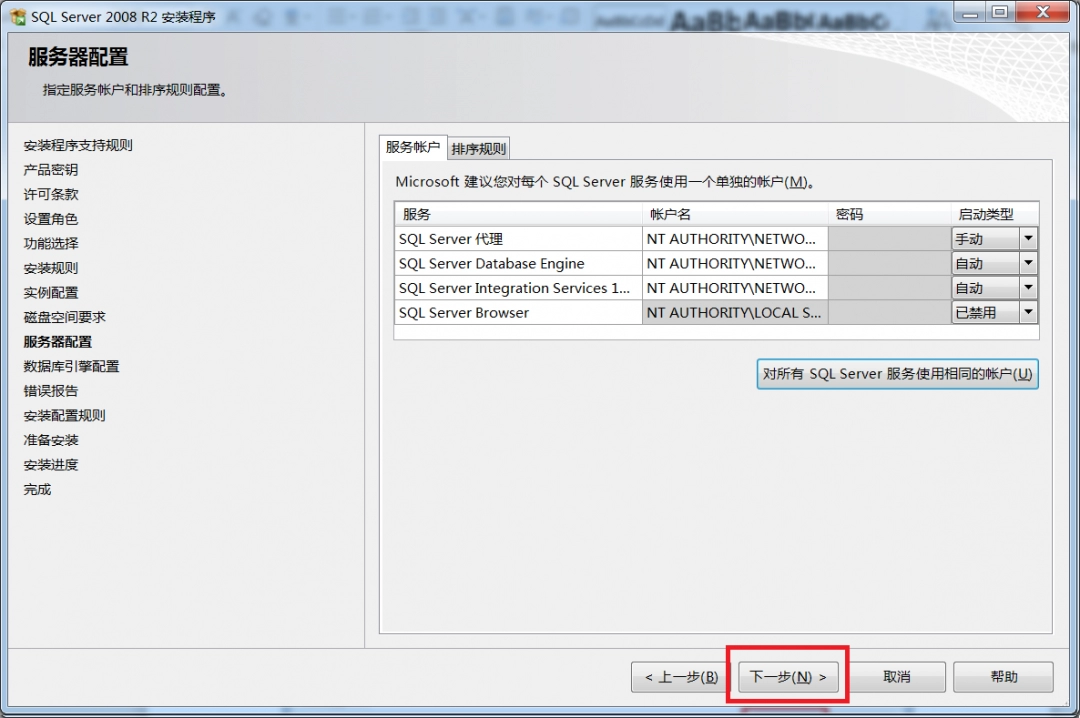Click the SQL Server installer title bar icon
1080x718 pixels.
[x=15, y=15]
